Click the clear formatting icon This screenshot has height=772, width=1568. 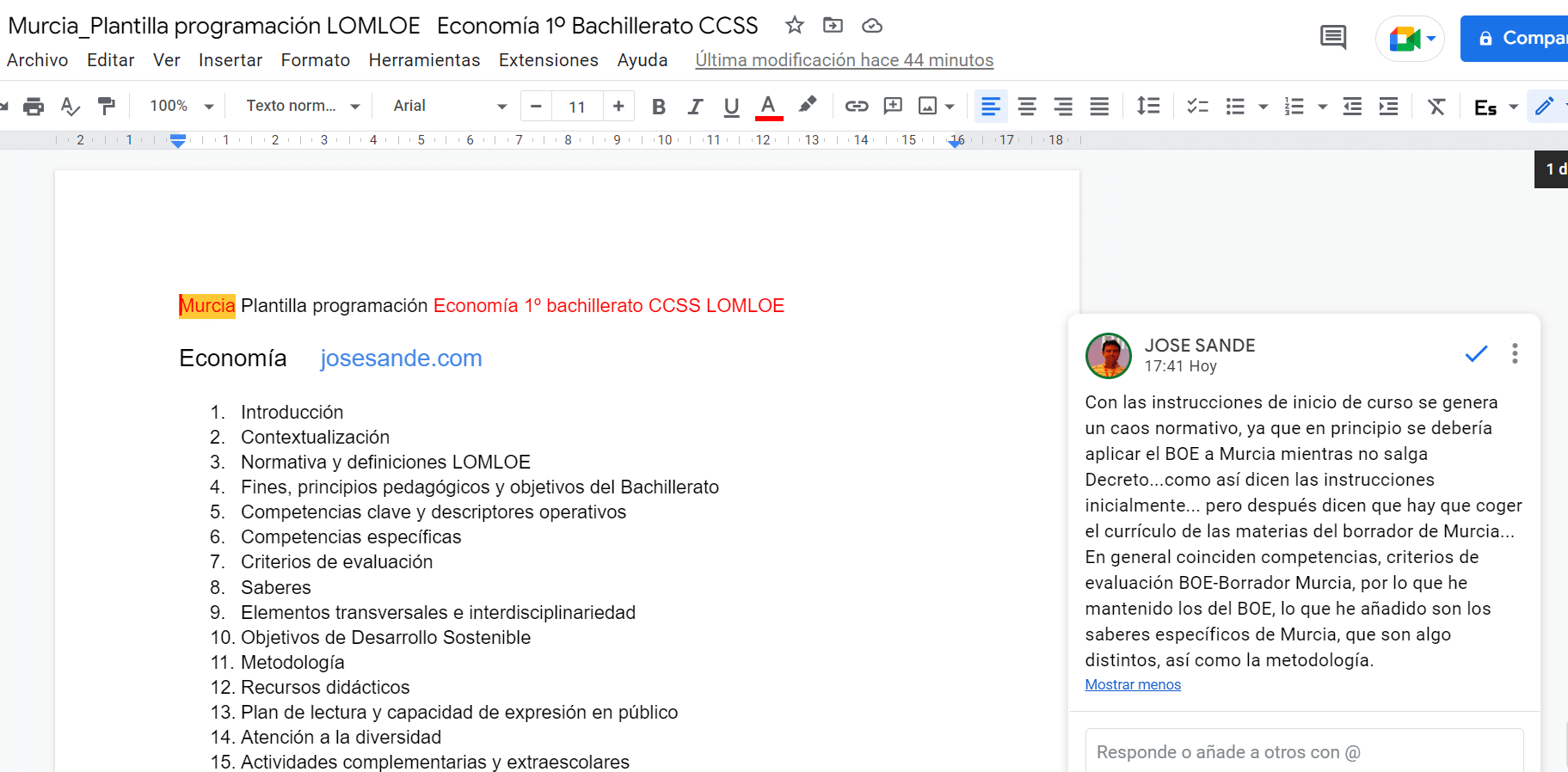(1436, 107)
